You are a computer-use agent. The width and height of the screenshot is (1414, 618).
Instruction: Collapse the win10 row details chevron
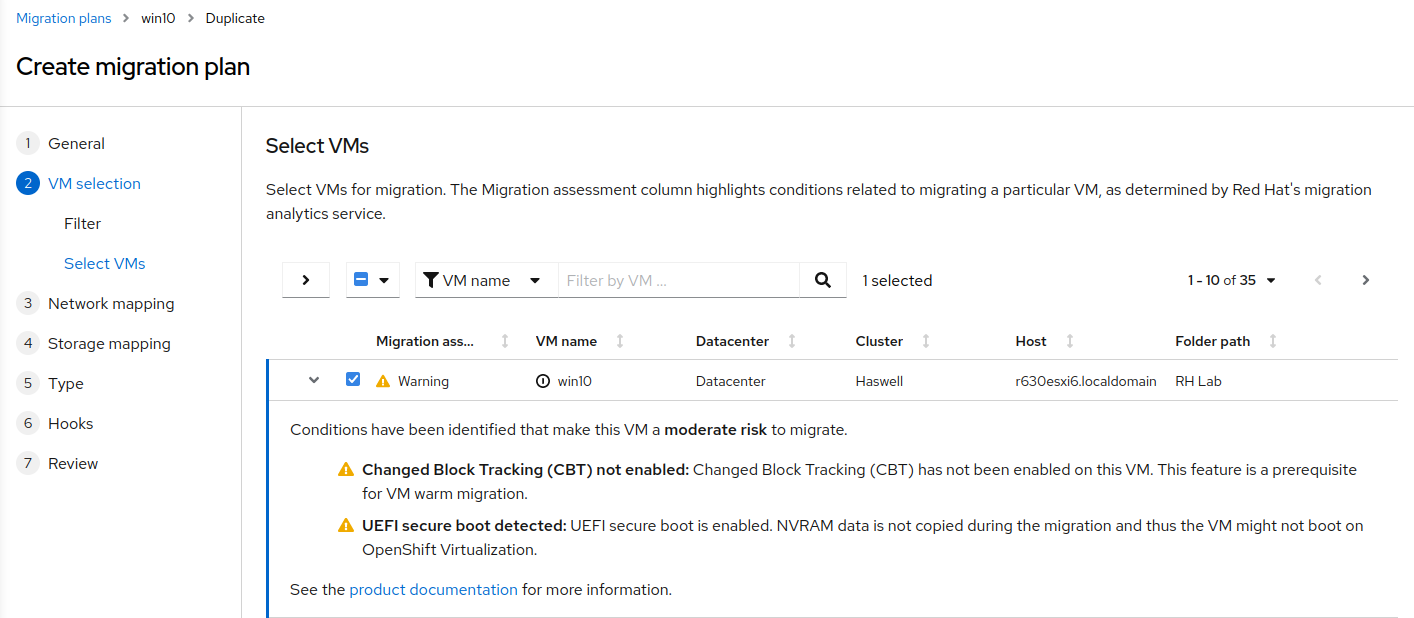[314, 380]
